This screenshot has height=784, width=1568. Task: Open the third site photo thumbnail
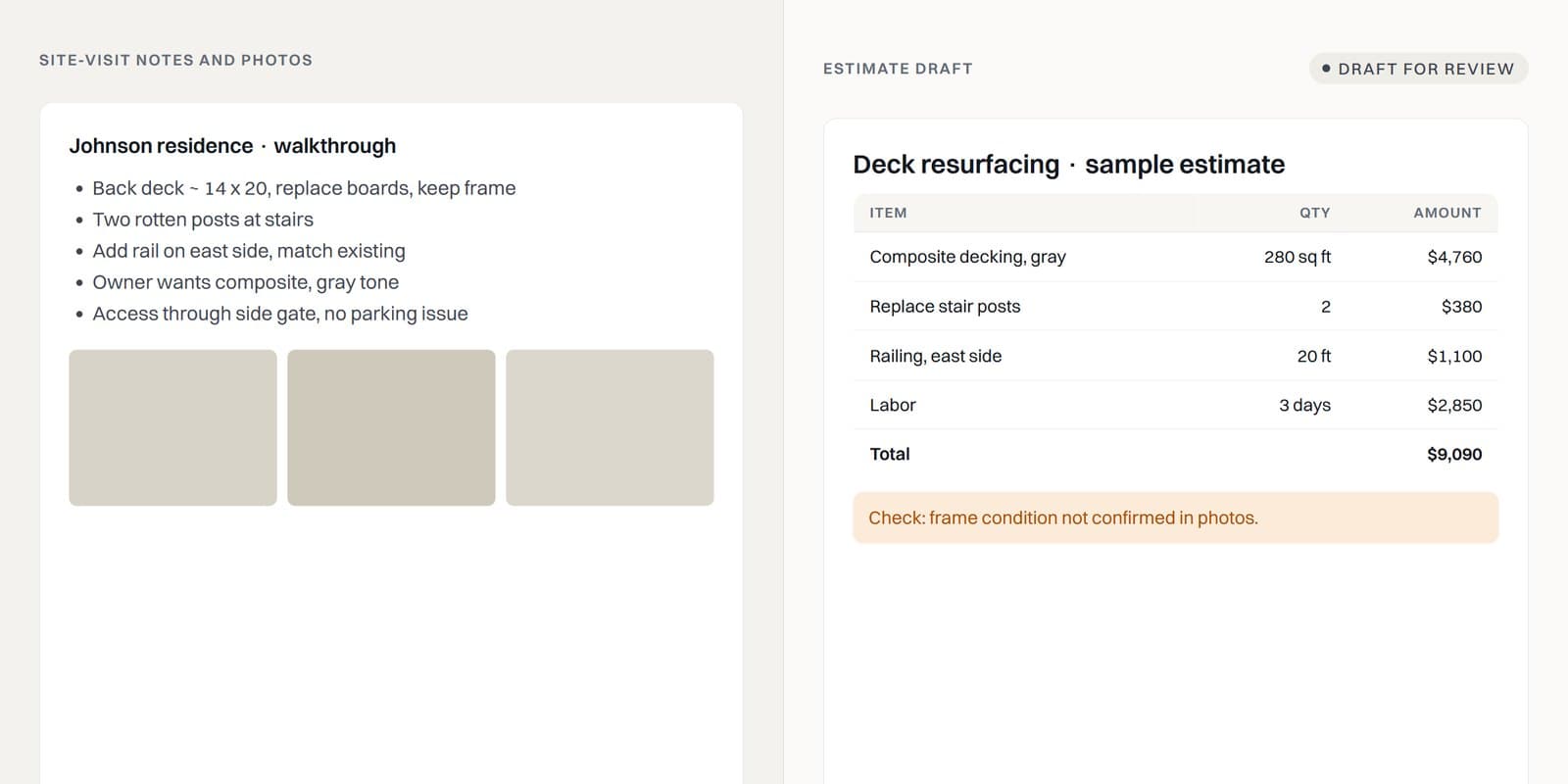(x=610, y=427)
